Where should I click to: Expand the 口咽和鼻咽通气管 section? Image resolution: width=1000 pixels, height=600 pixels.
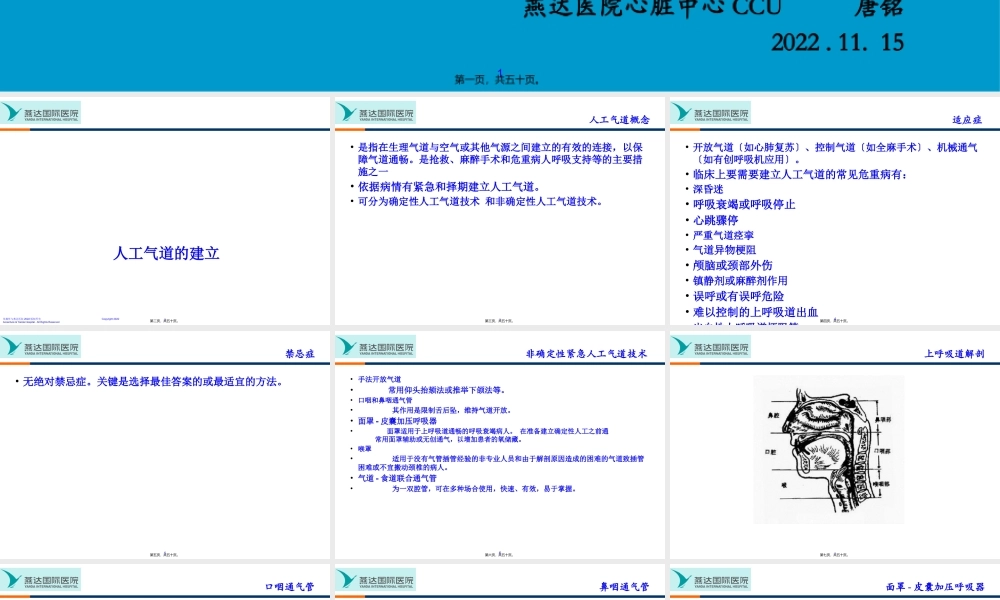click(x=383, y=398)
